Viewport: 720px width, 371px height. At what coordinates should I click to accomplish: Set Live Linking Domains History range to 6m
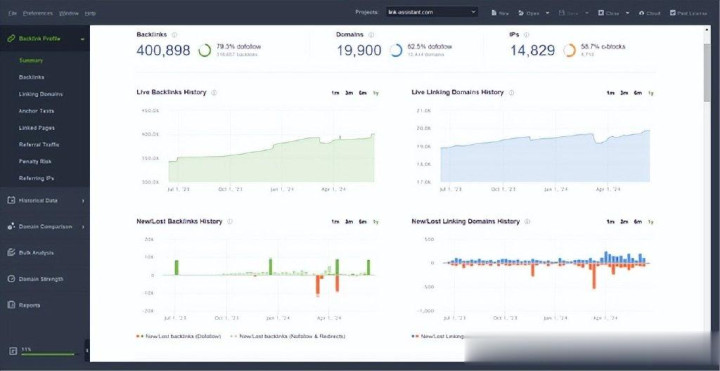[638, 93]
